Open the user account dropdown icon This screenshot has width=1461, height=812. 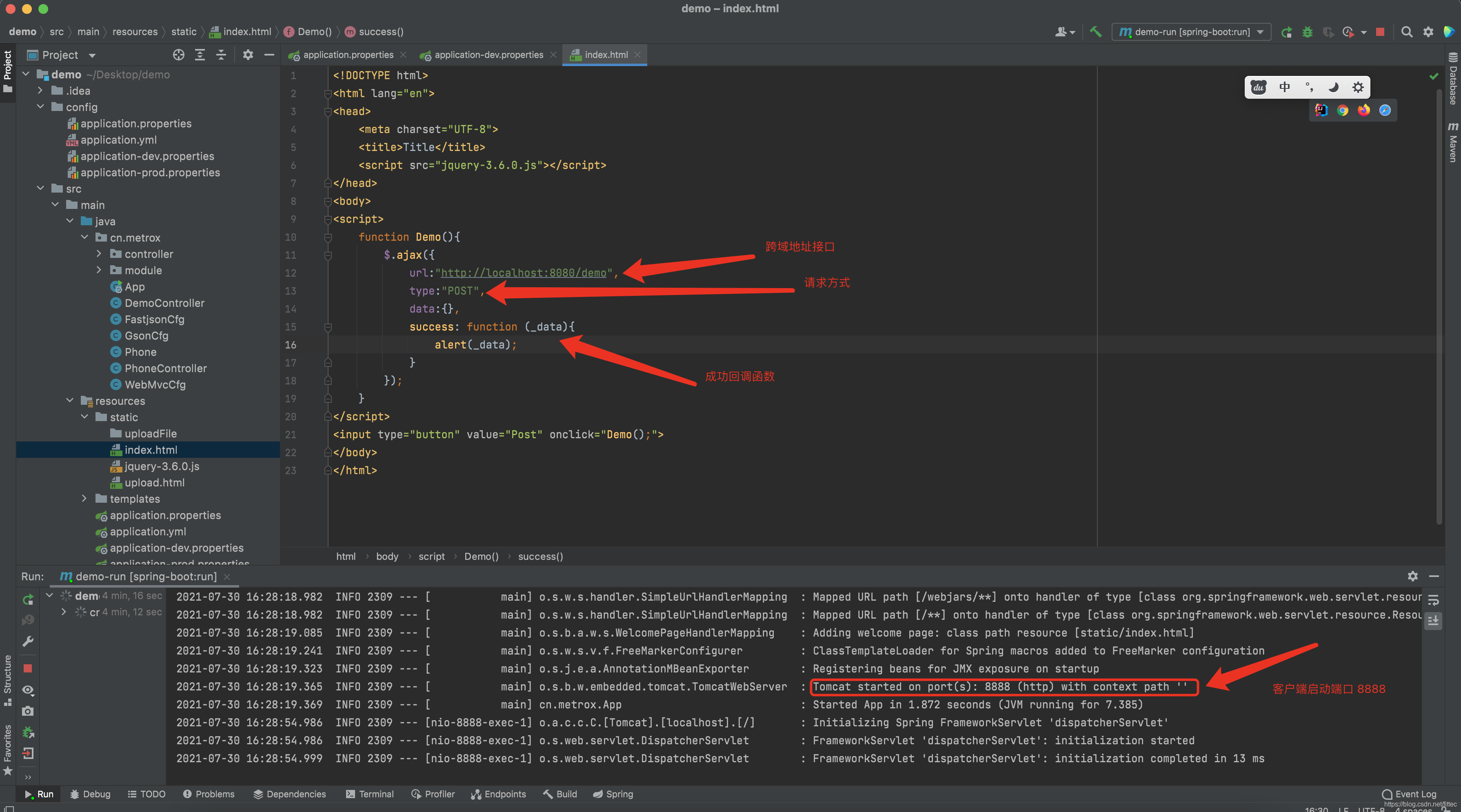coord(1065,32)
